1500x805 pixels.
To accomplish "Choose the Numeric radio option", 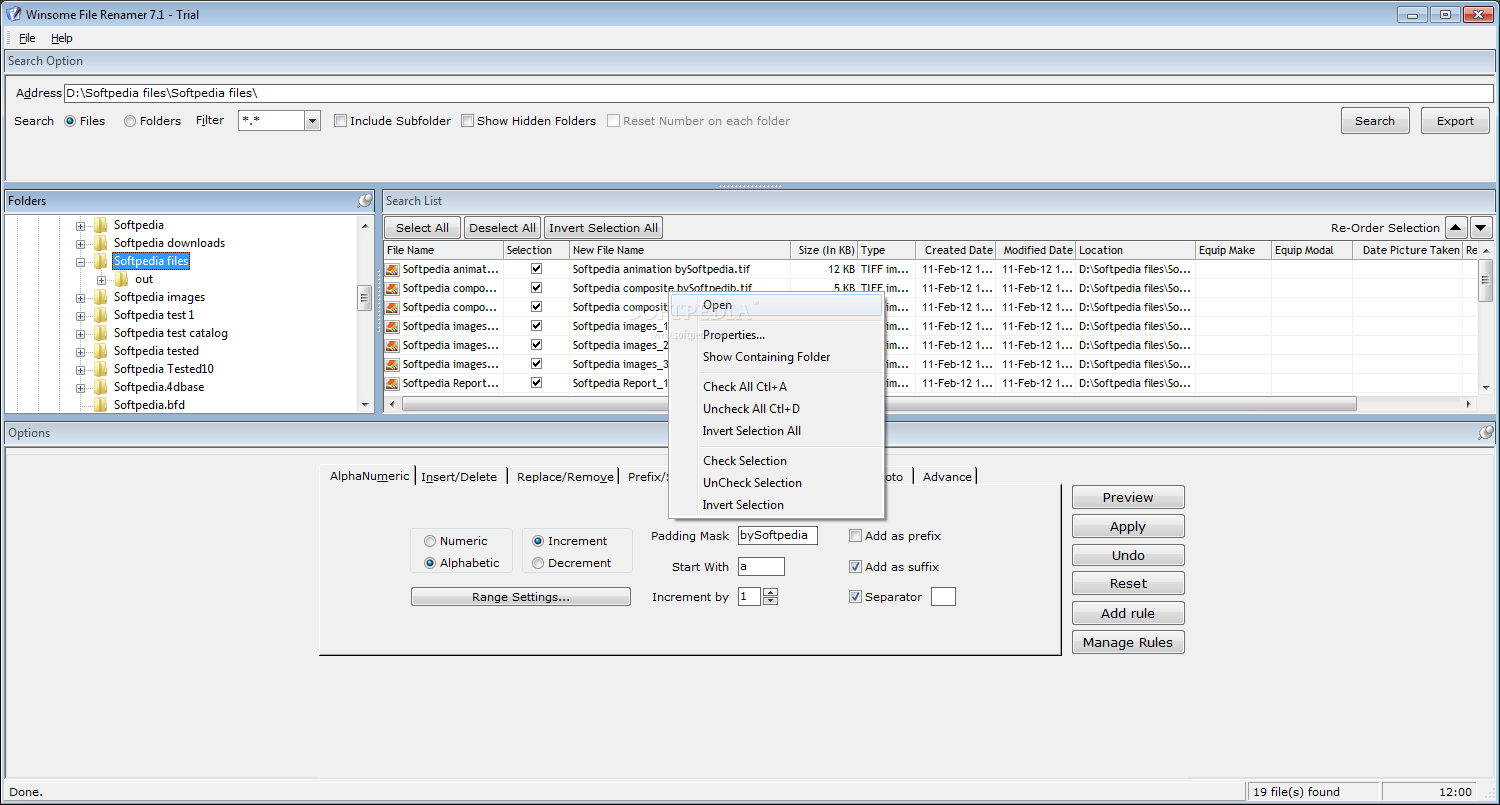I will point(430,541).
